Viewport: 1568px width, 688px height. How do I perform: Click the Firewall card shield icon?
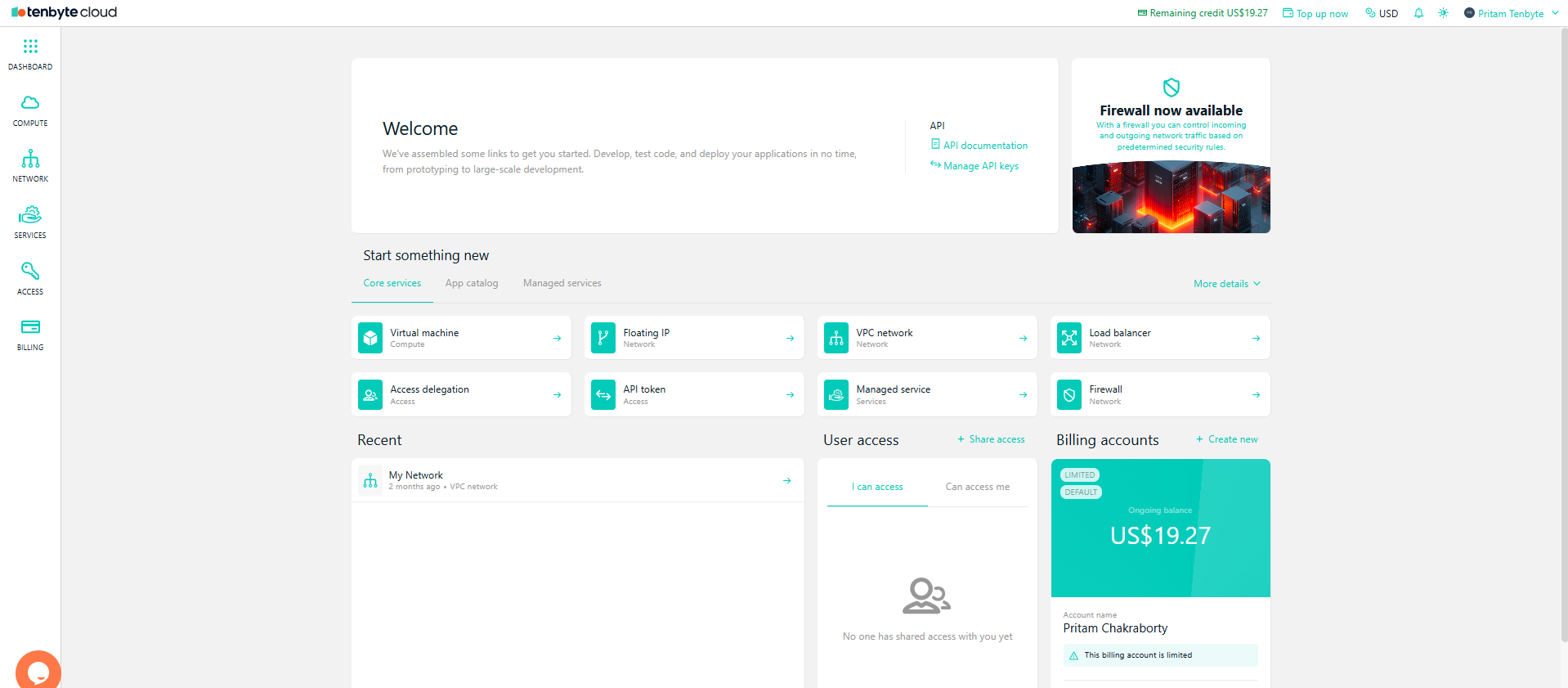[1069, 394]
